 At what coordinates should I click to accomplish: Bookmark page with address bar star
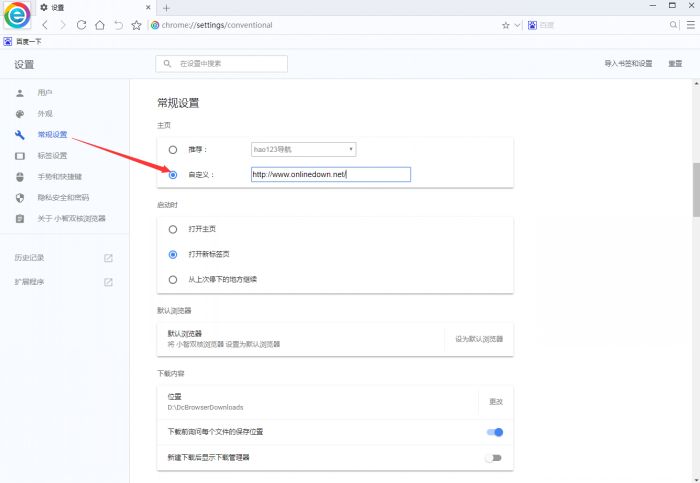coord(505,25)
